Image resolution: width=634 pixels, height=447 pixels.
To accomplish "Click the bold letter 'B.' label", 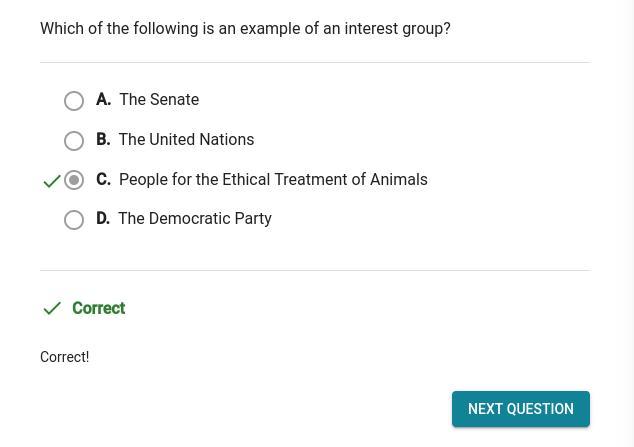I will click(x=103, y=140).
